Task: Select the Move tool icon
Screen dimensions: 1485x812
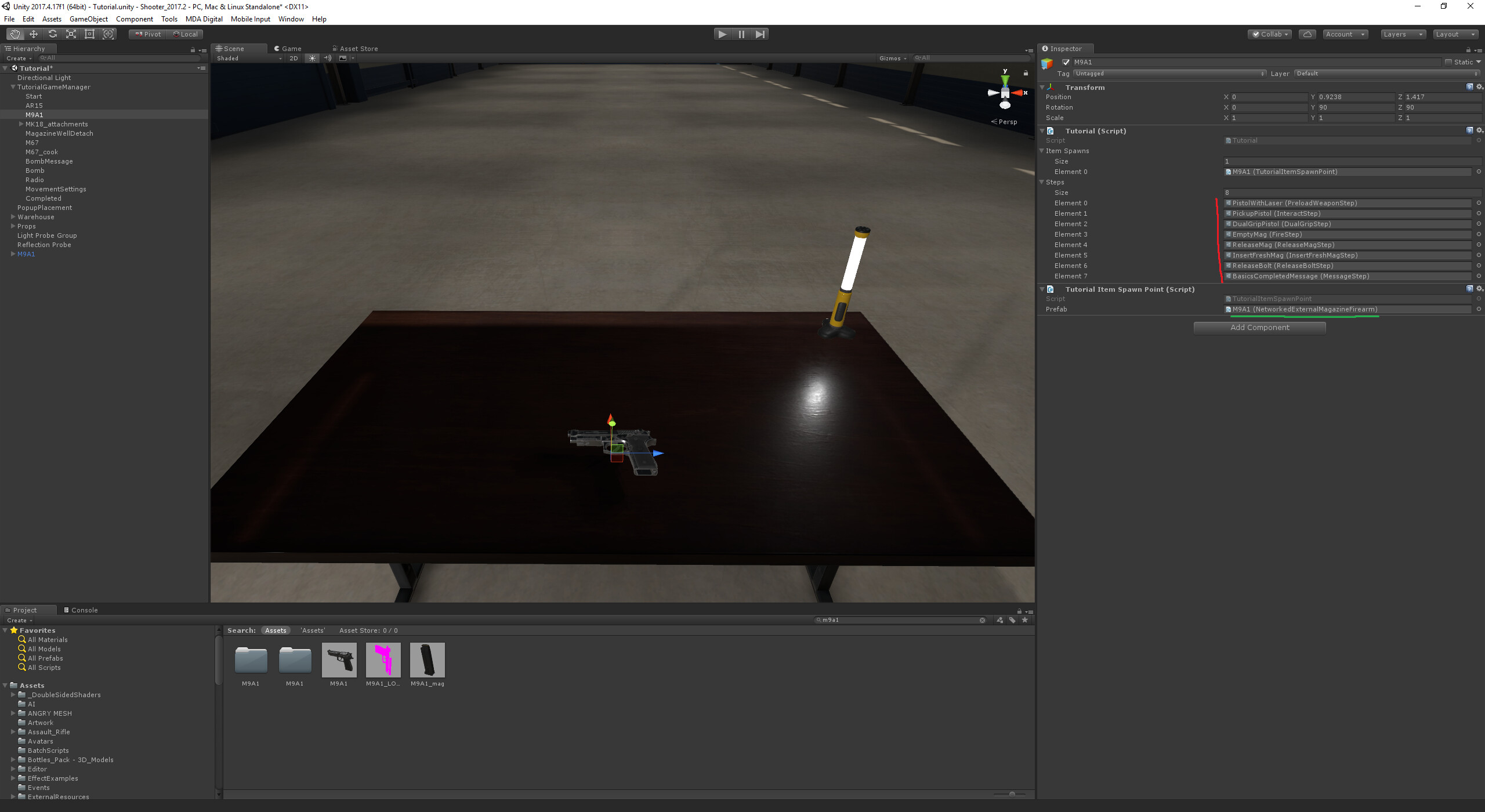Action: 34,34
